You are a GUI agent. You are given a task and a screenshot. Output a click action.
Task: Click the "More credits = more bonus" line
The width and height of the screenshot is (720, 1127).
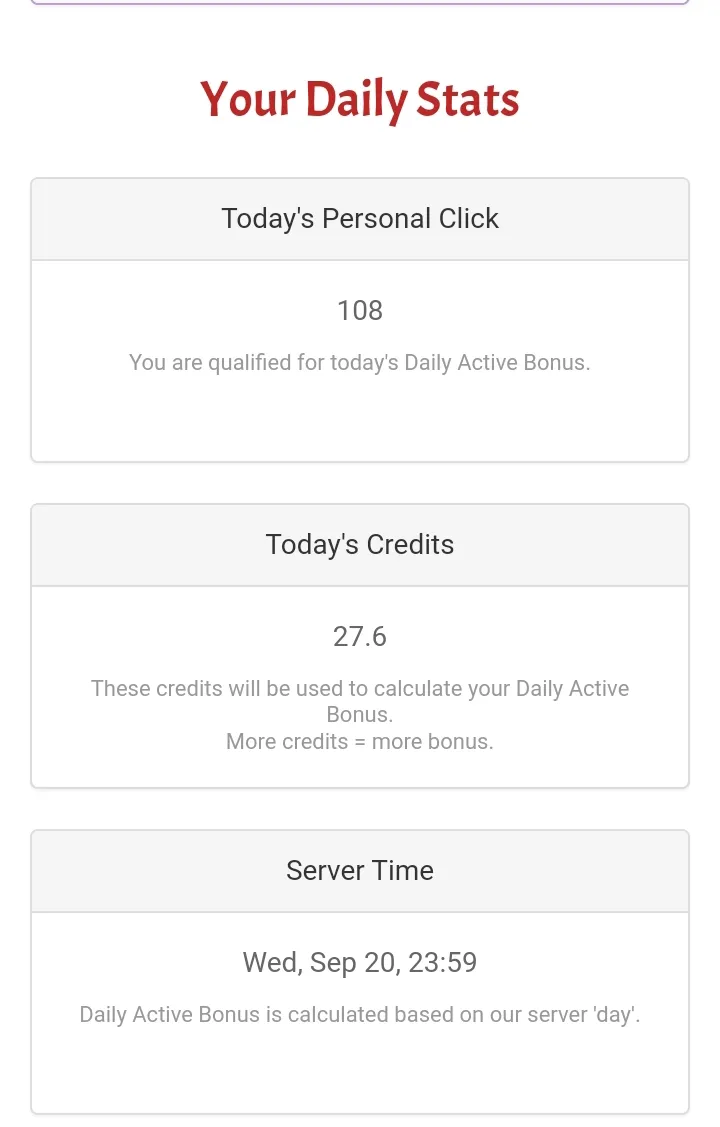pyautogui.click(x=360, y=741)
